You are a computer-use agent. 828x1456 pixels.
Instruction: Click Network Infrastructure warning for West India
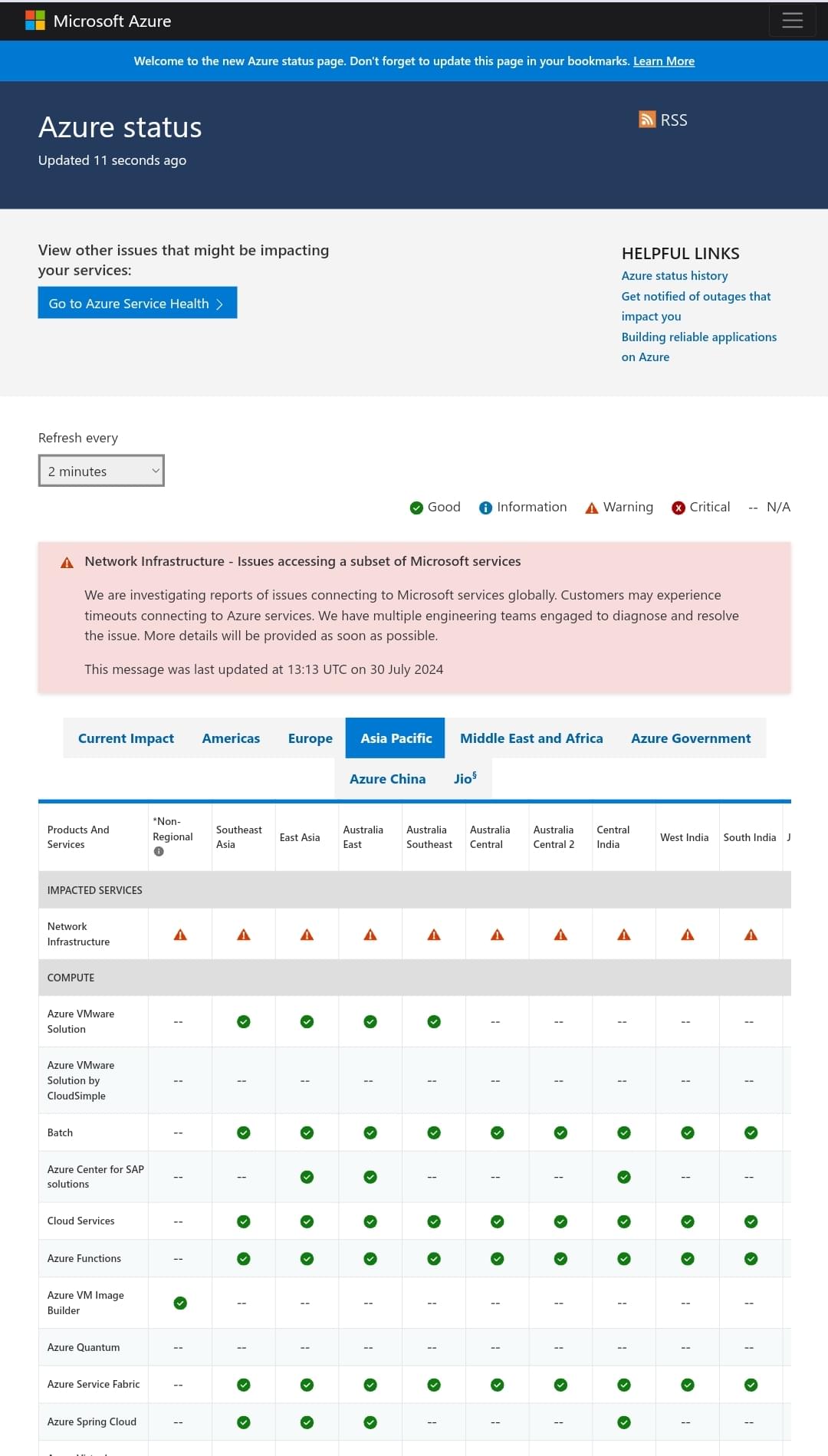point(688,935)
